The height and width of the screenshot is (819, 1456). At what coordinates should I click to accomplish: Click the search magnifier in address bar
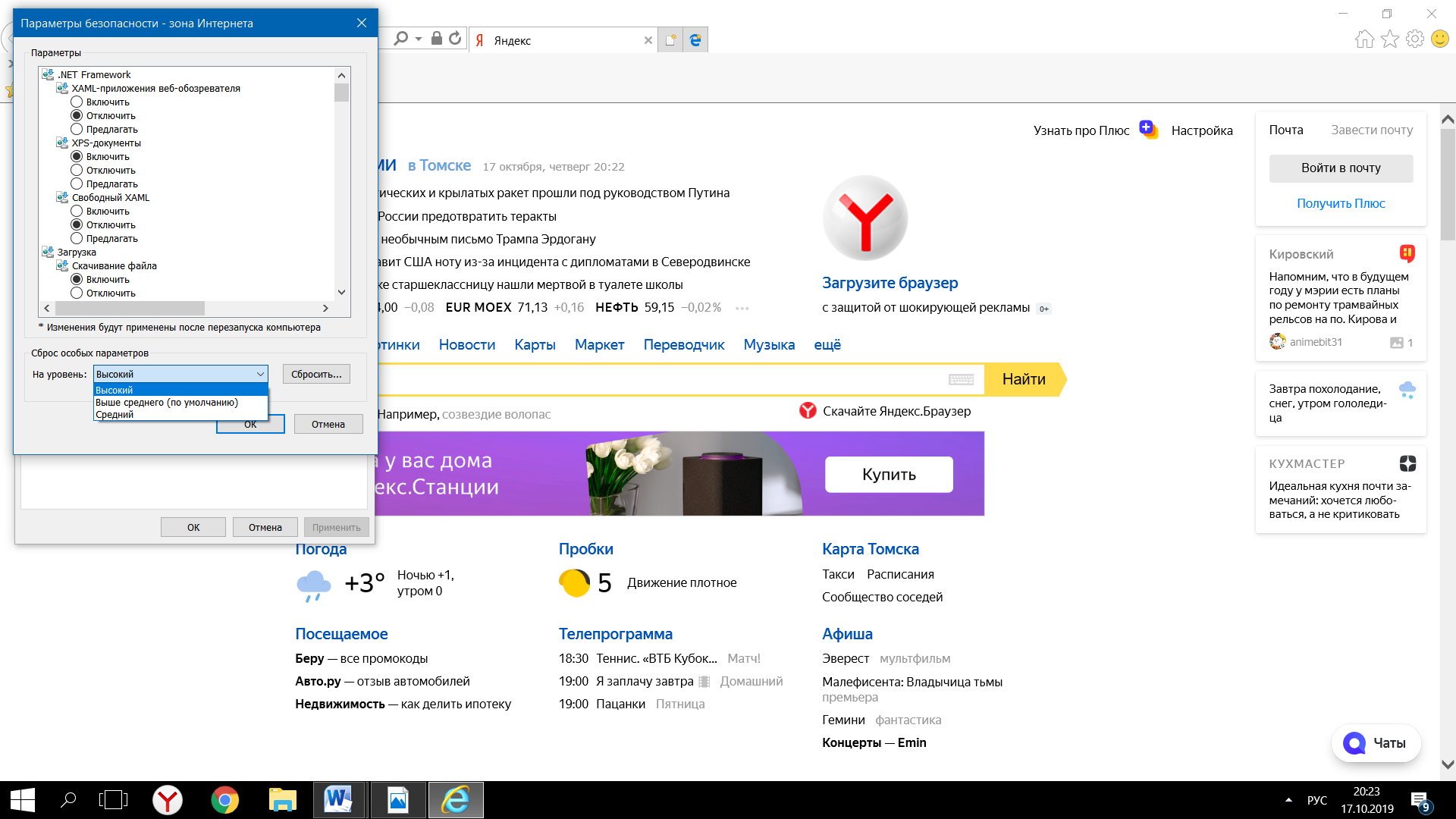(x=401, y=39)
